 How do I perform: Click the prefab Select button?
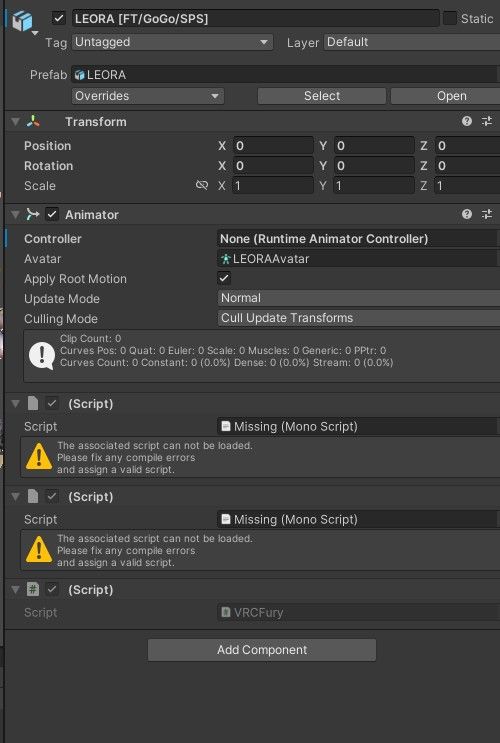(x=322, y=96)
